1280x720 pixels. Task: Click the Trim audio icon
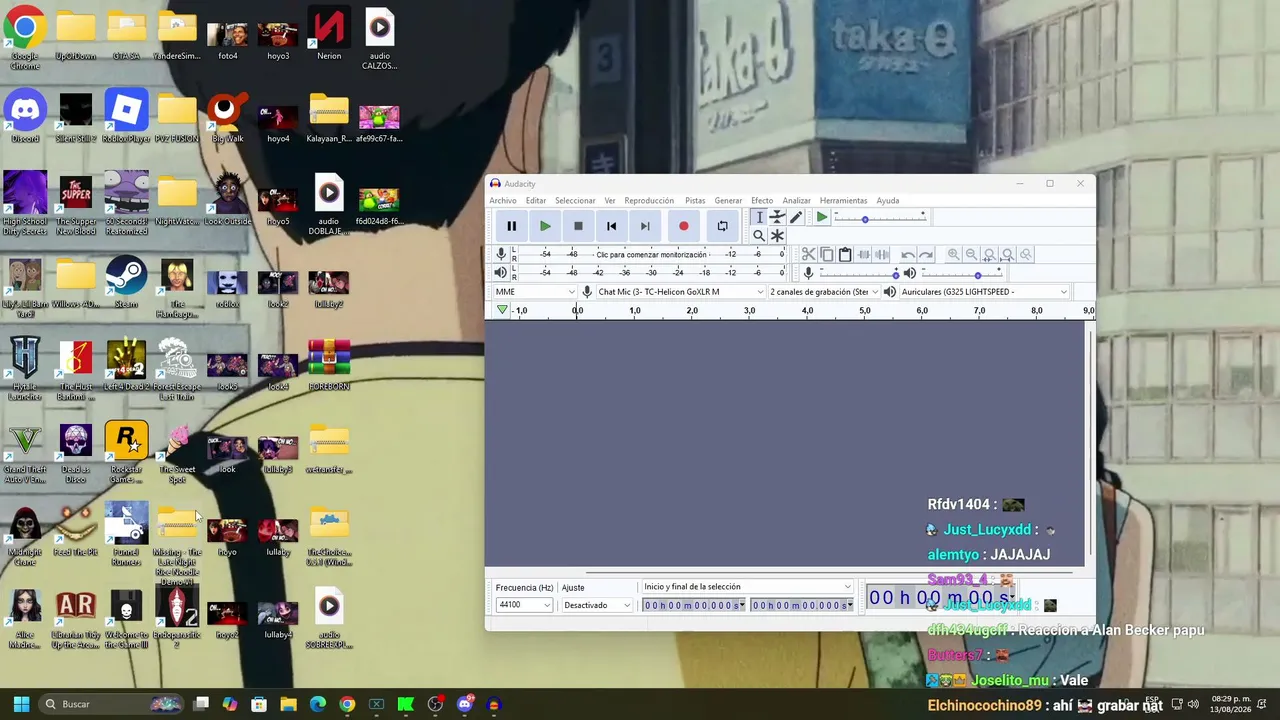(x=864, y=255)
